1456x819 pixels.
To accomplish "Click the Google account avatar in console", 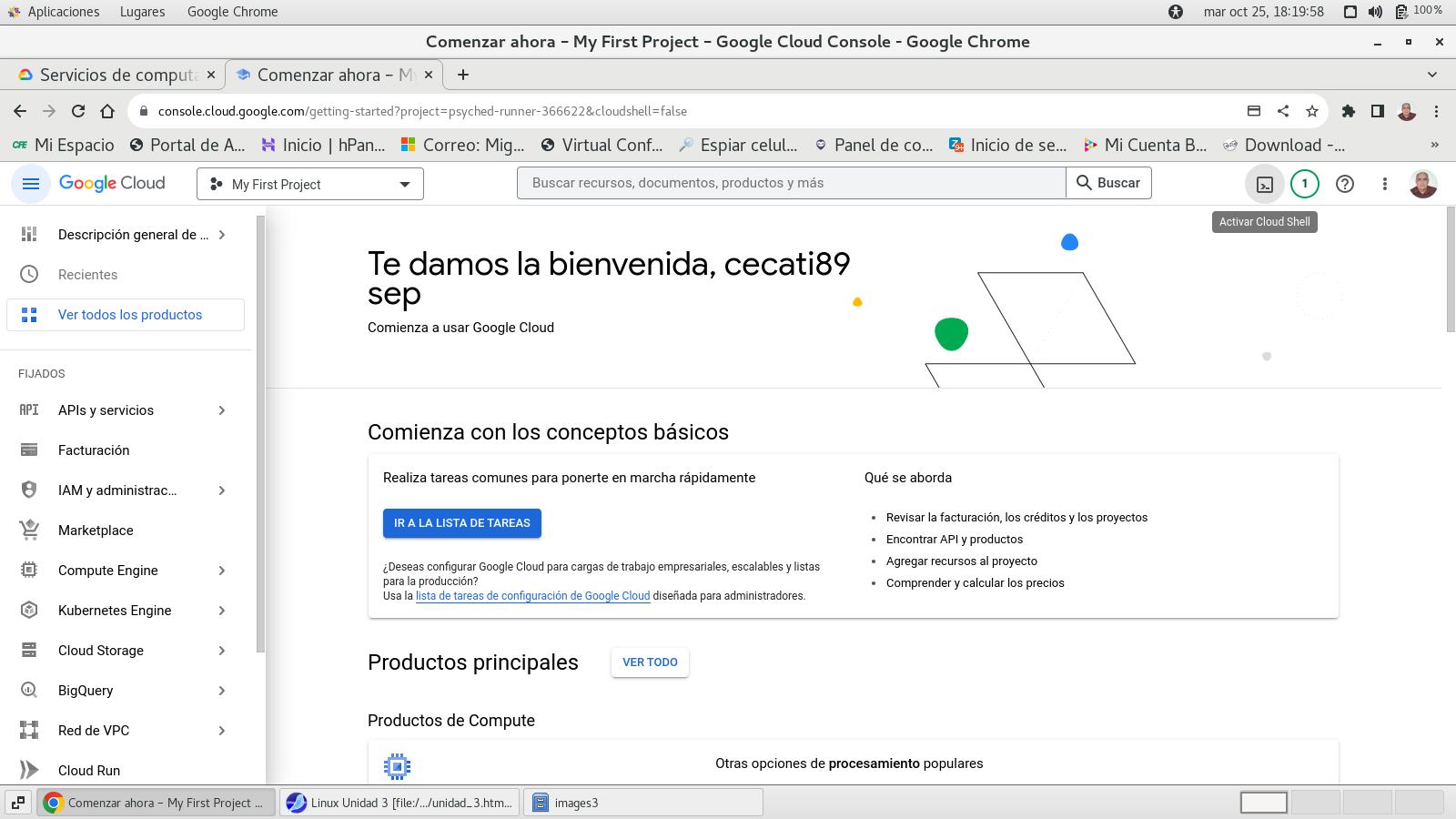I will (1422, 184).
